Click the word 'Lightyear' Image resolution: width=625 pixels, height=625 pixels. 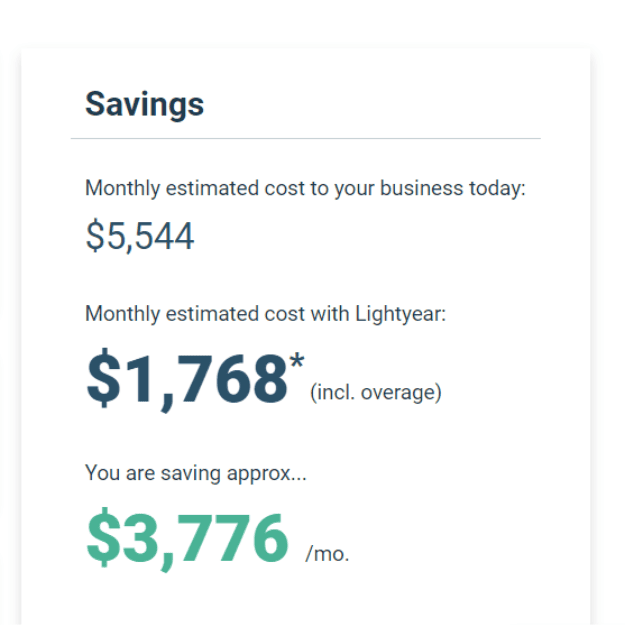click(x=400, y=314)
